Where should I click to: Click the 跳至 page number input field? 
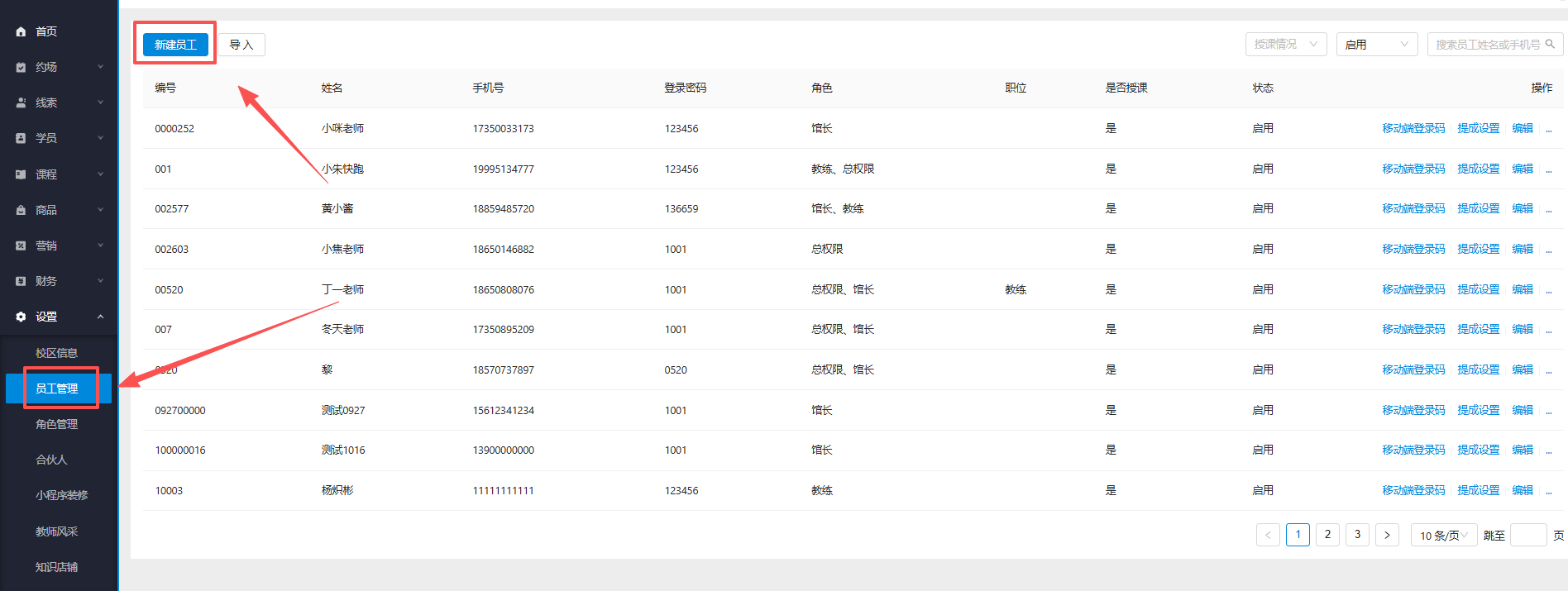coord(1527,536)
